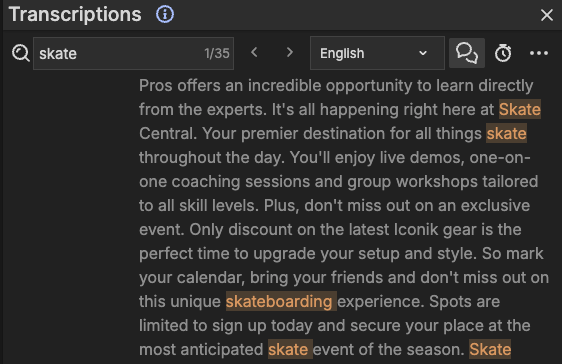Go to previous search match
Image resolution: width=562 pixels, height=364 pixels.
pos(254,53)
